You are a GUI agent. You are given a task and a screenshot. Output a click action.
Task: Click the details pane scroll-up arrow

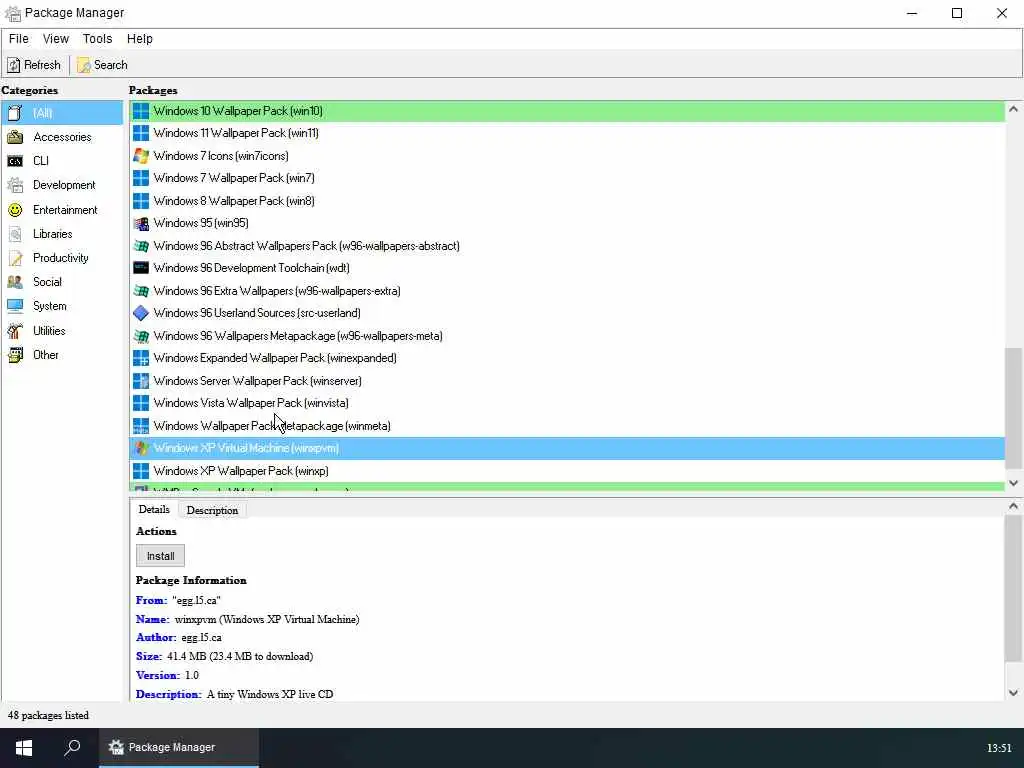1014,506
